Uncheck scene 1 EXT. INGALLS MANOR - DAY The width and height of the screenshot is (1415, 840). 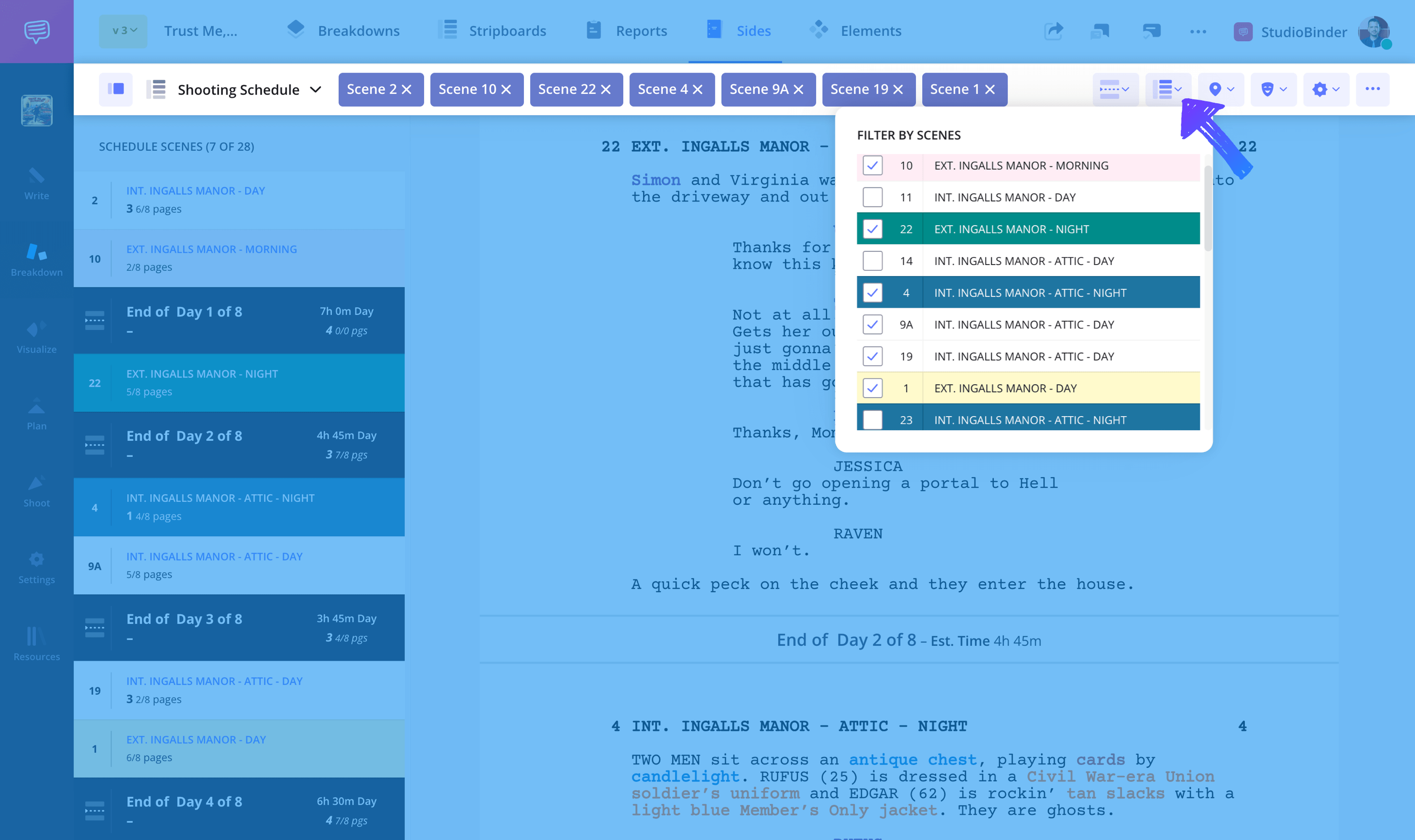pyautogui.click(x=873, y=388)
